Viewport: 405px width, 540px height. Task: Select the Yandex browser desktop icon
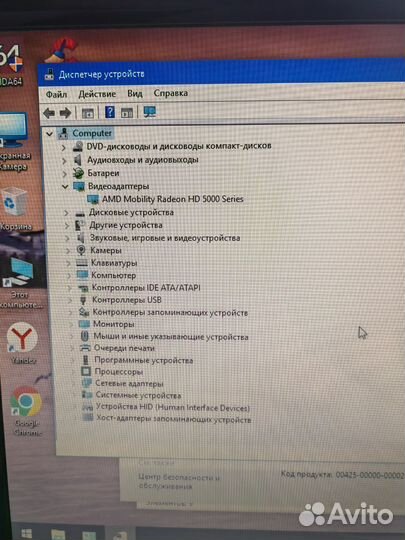(x=23, y=344)
